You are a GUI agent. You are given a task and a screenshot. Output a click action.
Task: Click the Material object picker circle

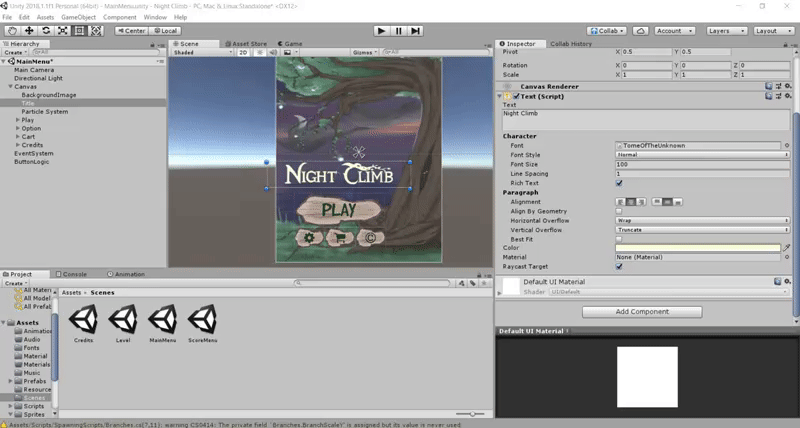click(787, 257)
